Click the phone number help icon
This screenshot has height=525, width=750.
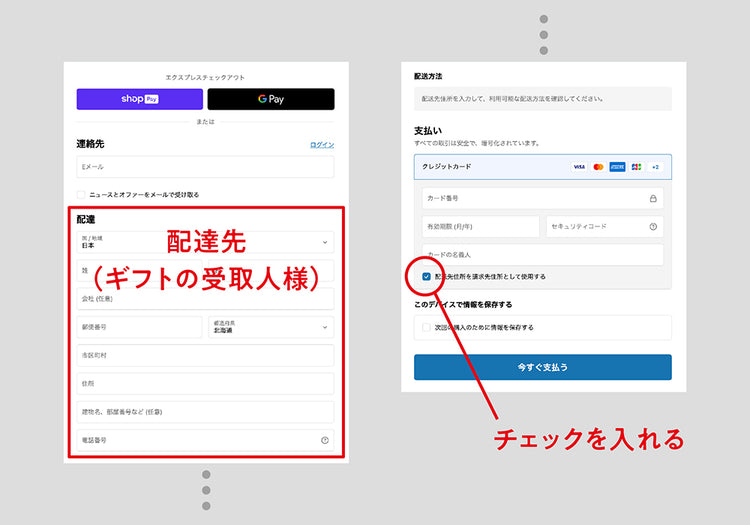pyautogui.click(x=324, y=440)
